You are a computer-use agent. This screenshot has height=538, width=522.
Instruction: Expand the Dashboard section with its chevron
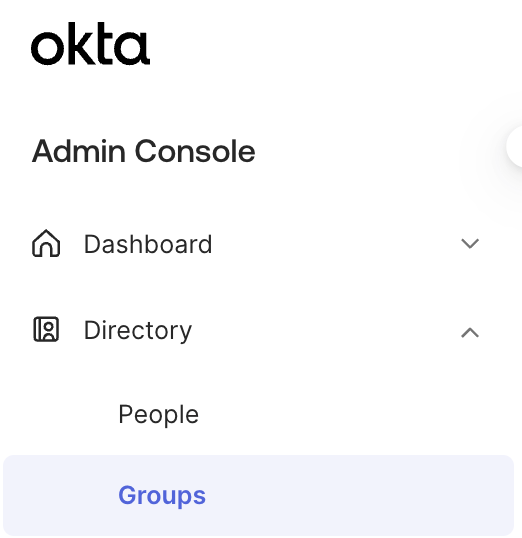469,244
